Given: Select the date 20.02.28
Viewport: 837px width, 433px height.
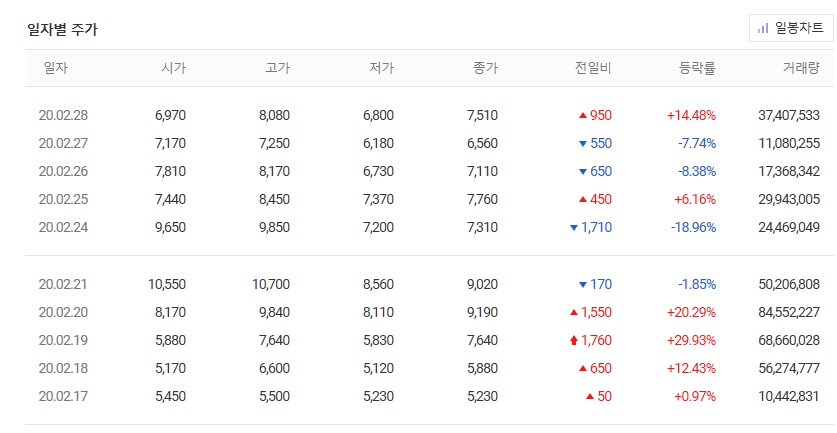Looking at the screenshot, I should pyautogui.click(x=63, y=115).
